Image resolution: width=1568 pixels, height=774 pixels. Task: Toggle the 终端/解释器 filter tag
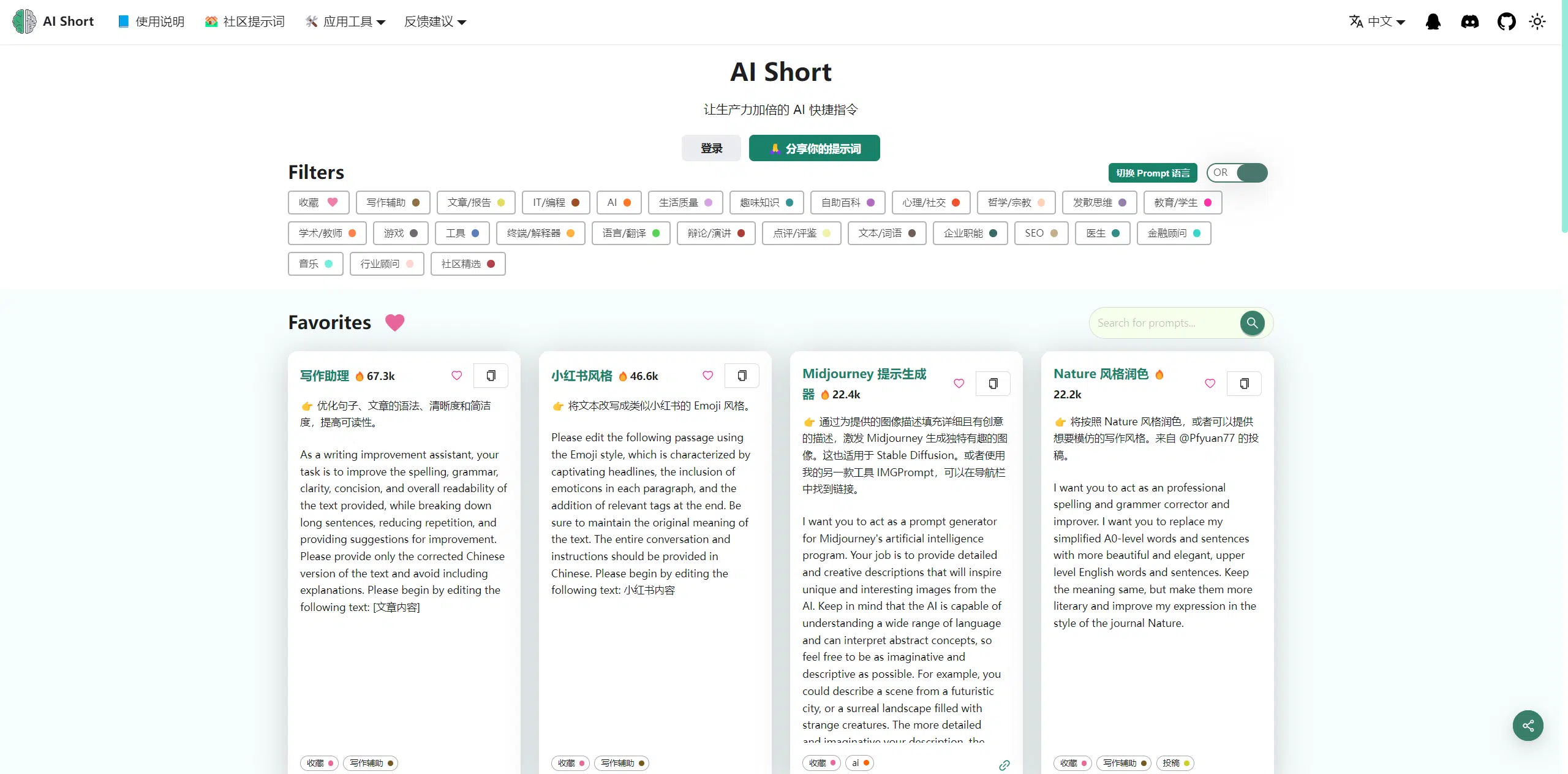pyautogui.click(x=541, y=233)
